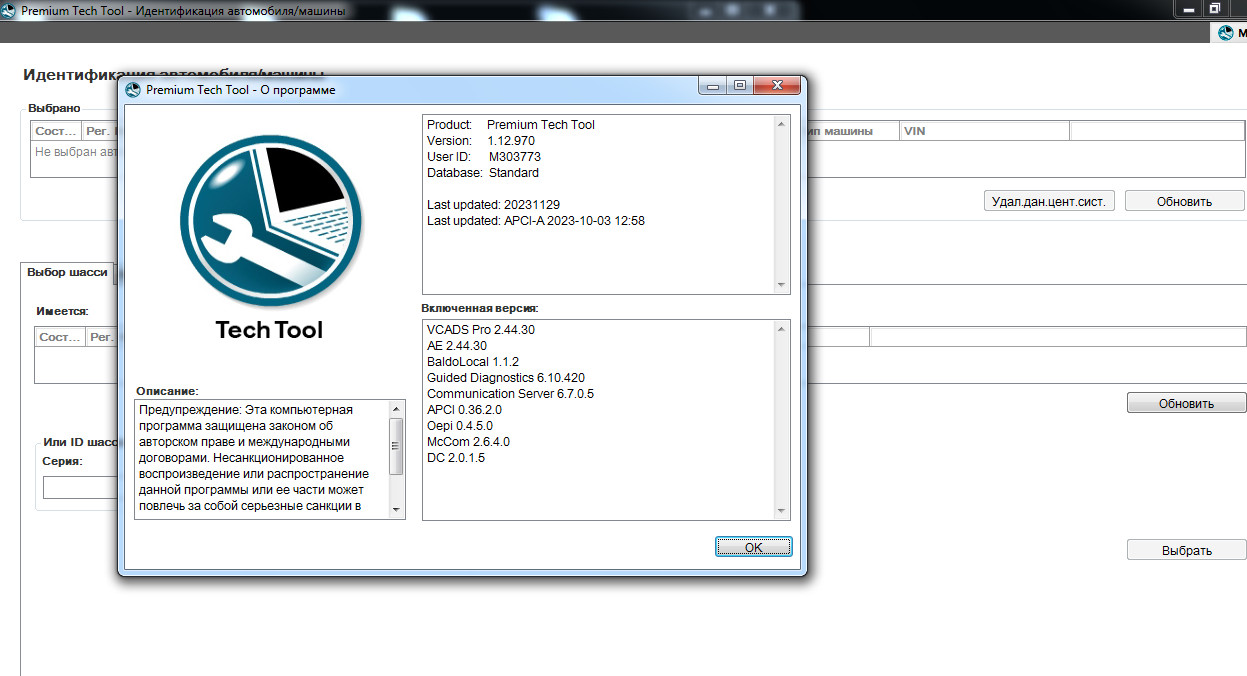1247x676 pixels.
Task: Click the Last updated: APCI-A 2023-10-03 line
Action: pyautogui.click(x=536, y=220)
